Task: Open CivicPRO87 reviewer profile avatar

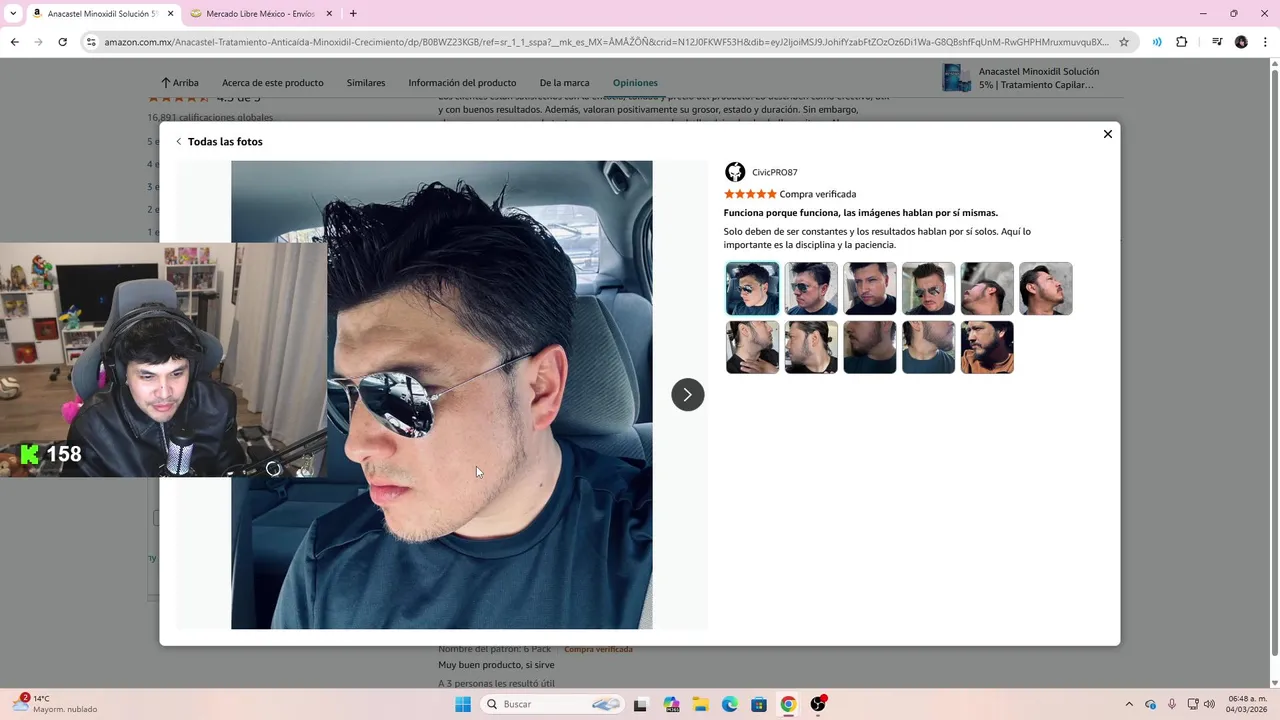Action: (735, 172)
